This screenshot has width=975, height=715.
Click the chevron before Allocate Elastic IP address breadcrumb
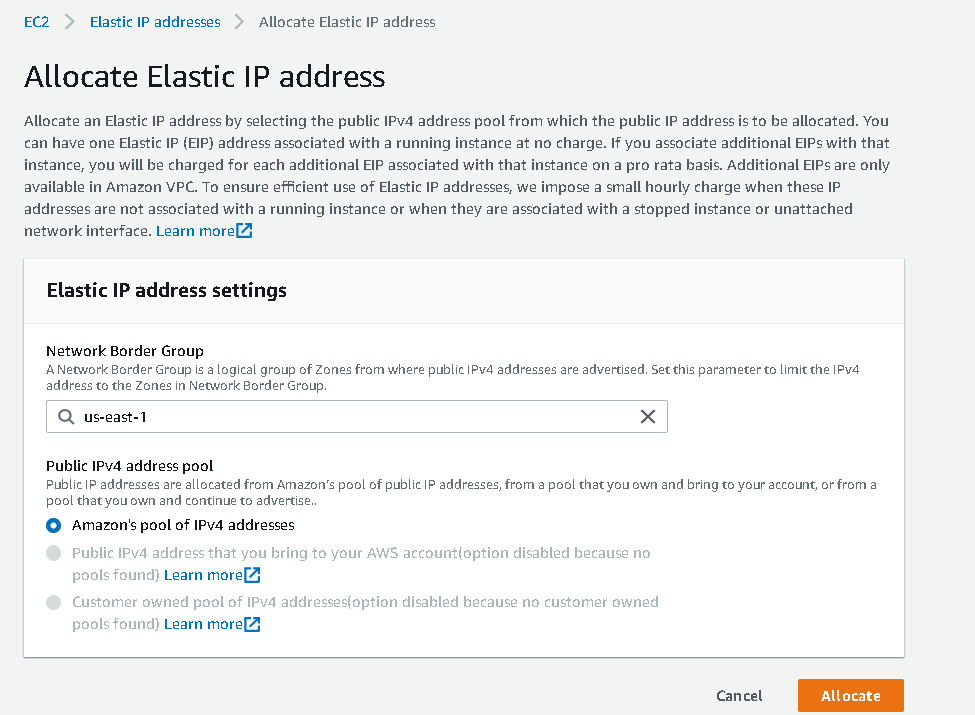point(238,21)
